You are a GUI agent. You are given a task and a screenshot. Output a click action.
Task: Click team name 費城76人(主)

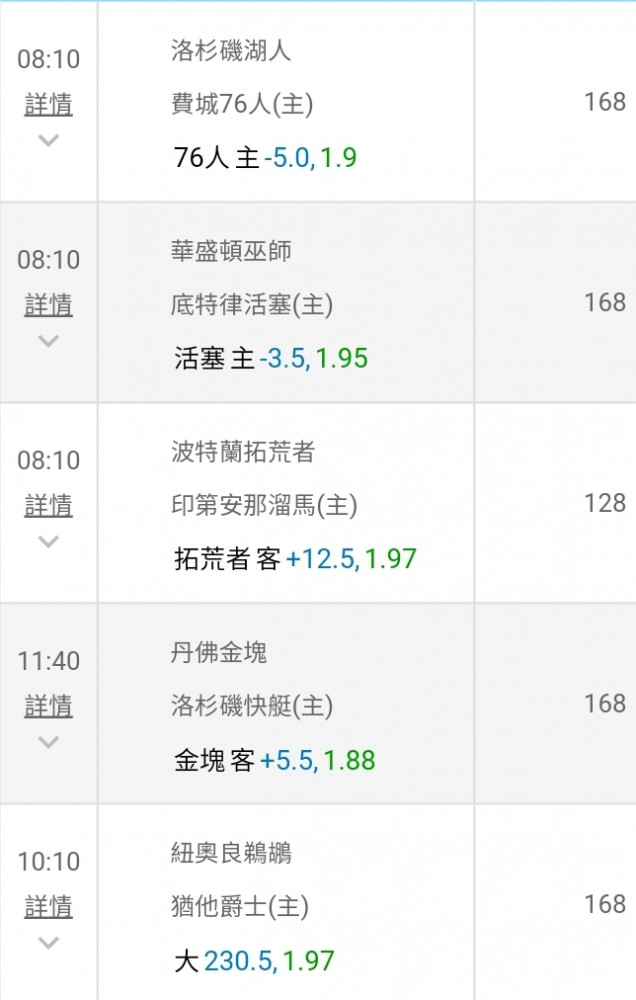click(x=242, y=104)
